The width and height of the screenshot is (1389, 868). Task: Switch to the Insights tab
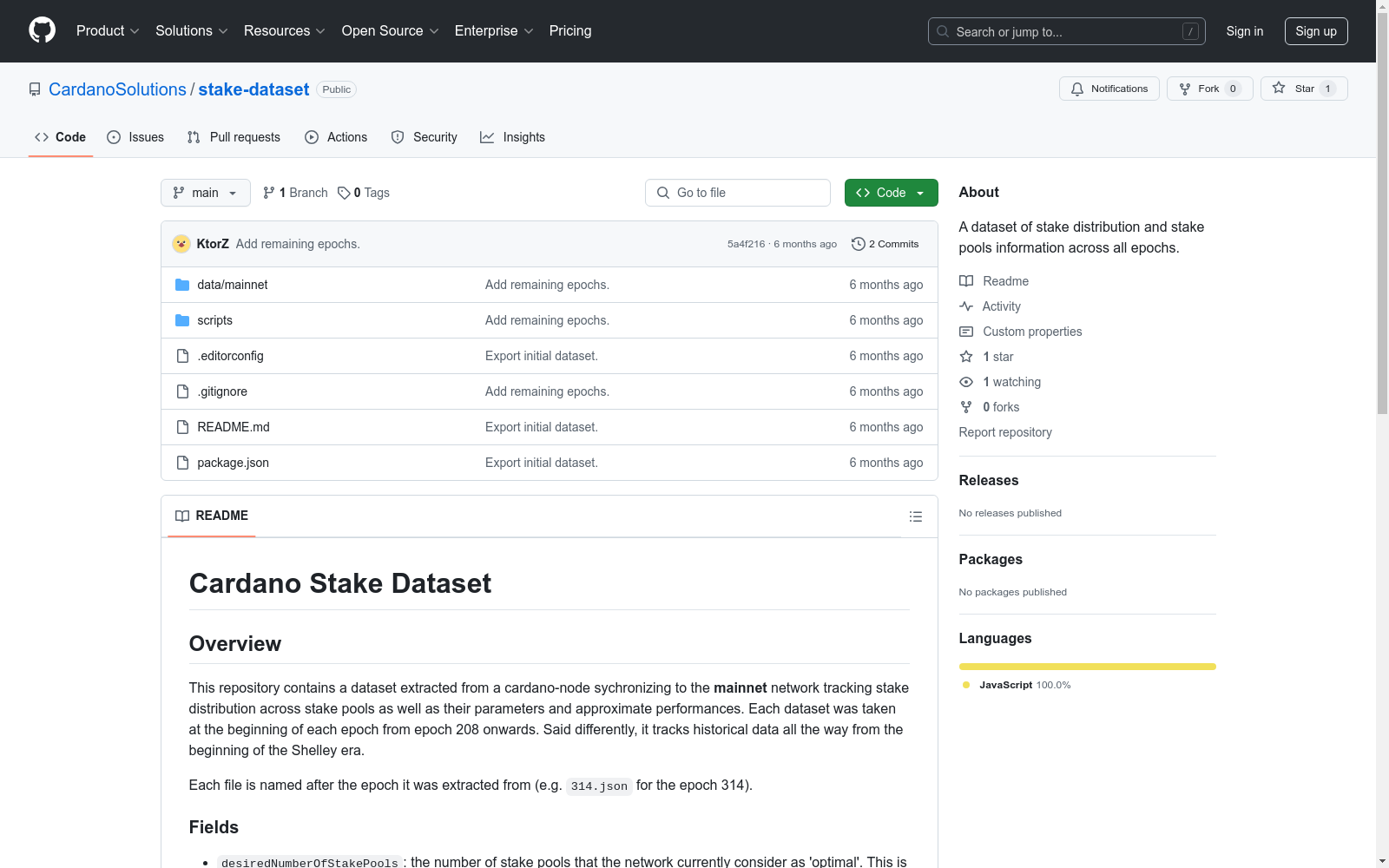pos(513,137)
